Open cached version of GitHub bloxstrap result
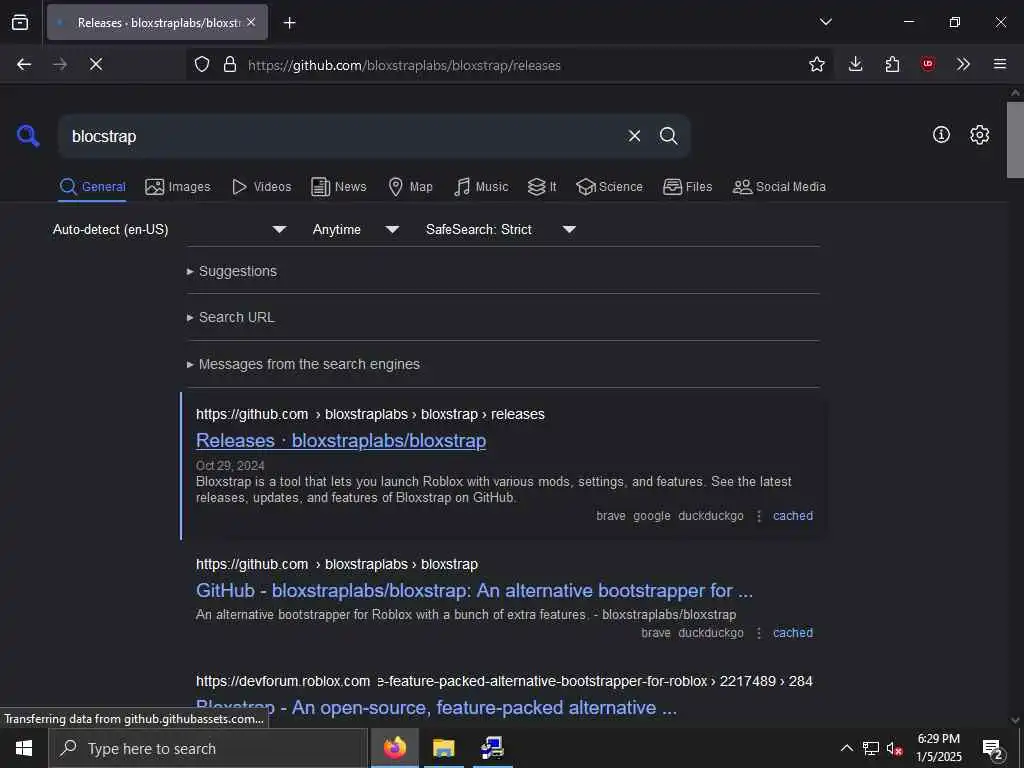Screen dimensions: 1024x768 [793, 633]
